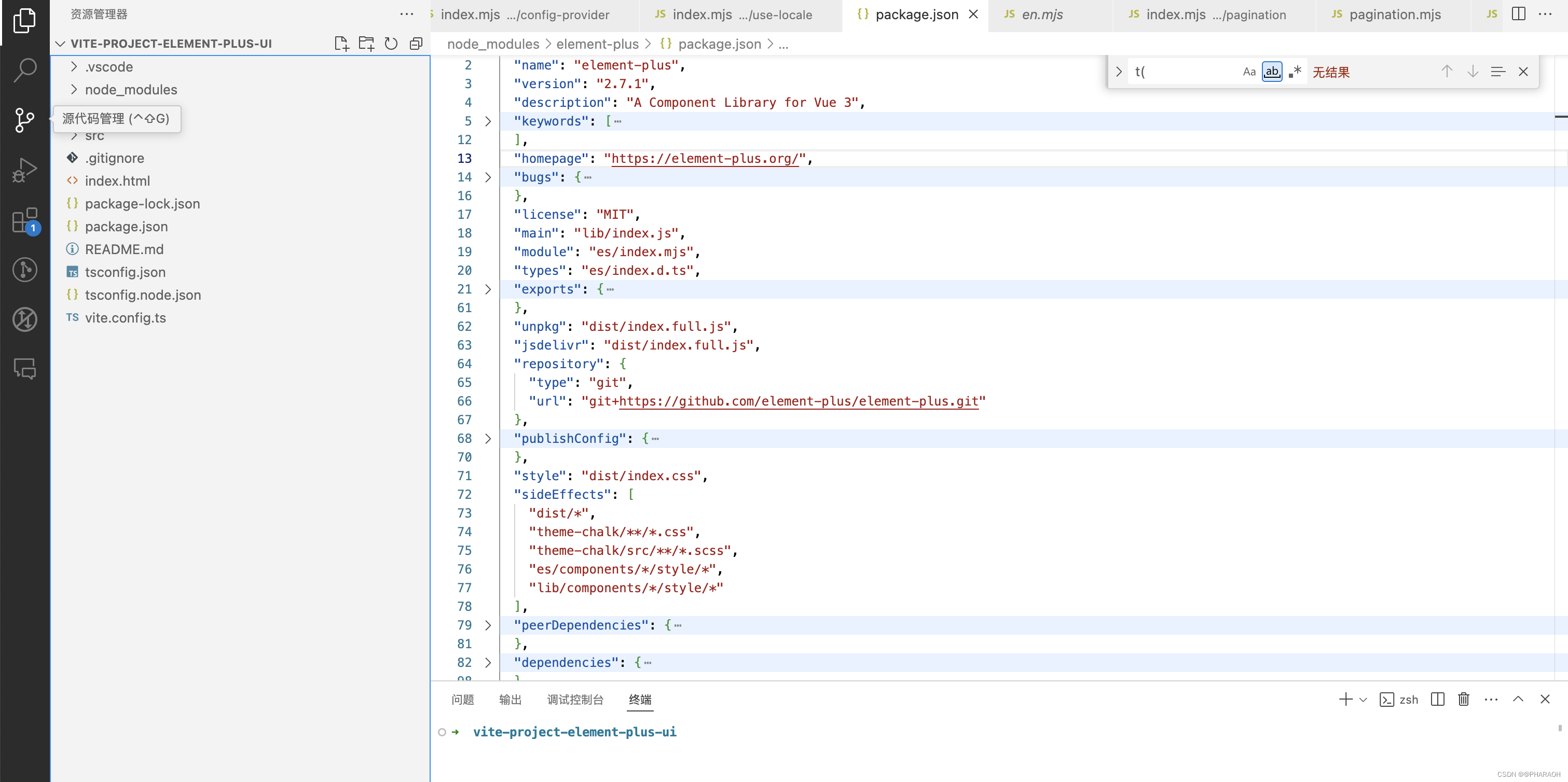Screen dimensions: 1568x782
Task: Expand replace field in find widget
Action: point(1119,72)
